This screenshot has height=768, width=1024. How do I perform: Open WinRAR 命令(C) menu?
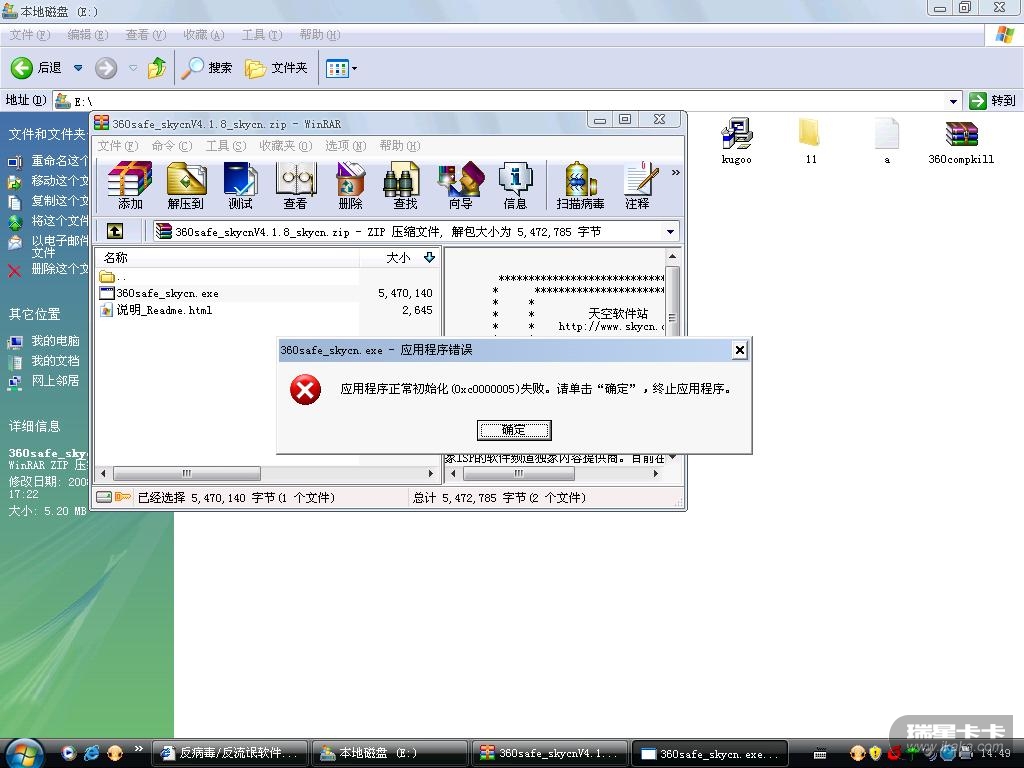tap(172, 146)
